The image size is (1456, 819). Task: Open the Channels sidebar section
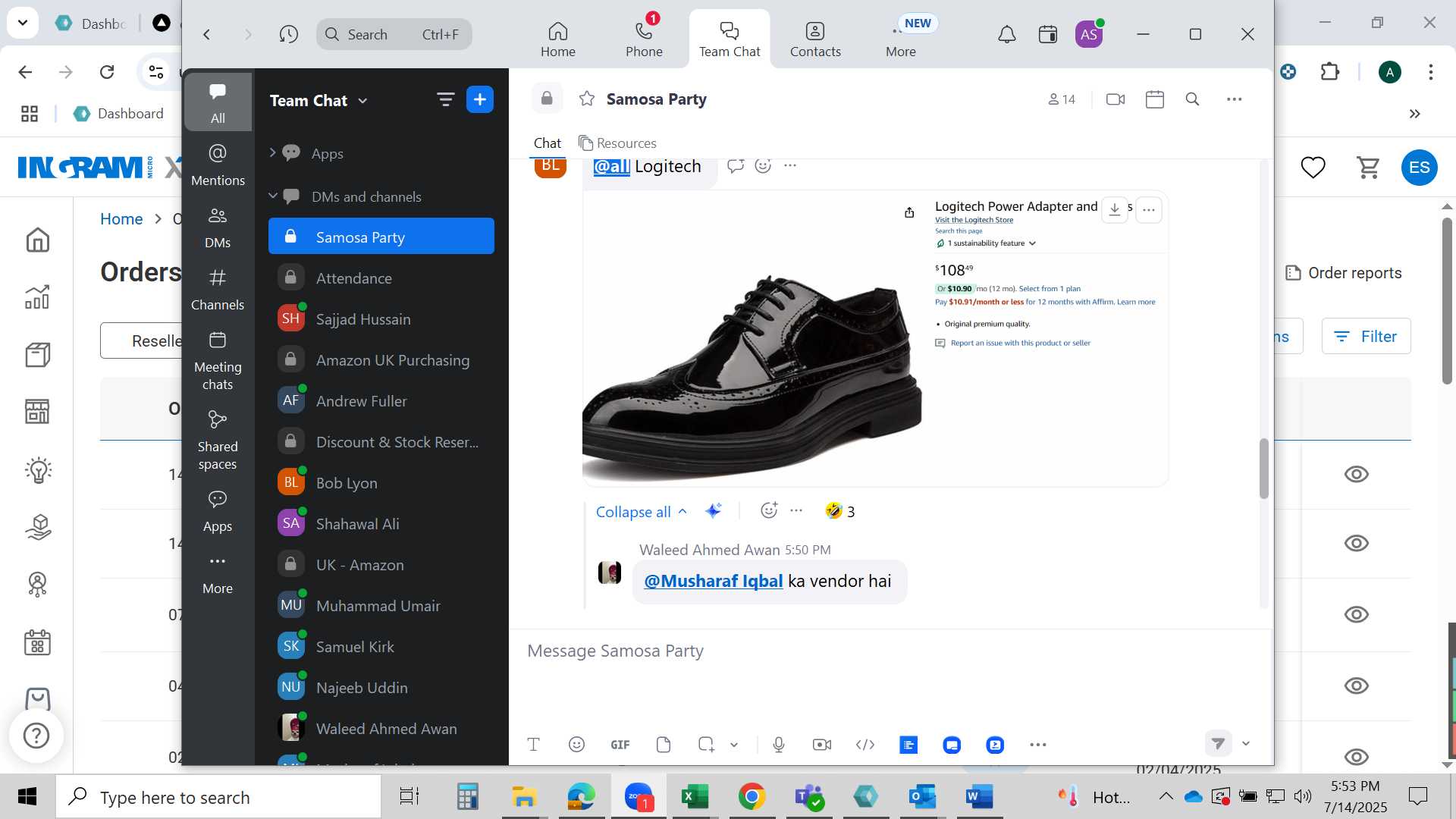(x=218, y=290)
